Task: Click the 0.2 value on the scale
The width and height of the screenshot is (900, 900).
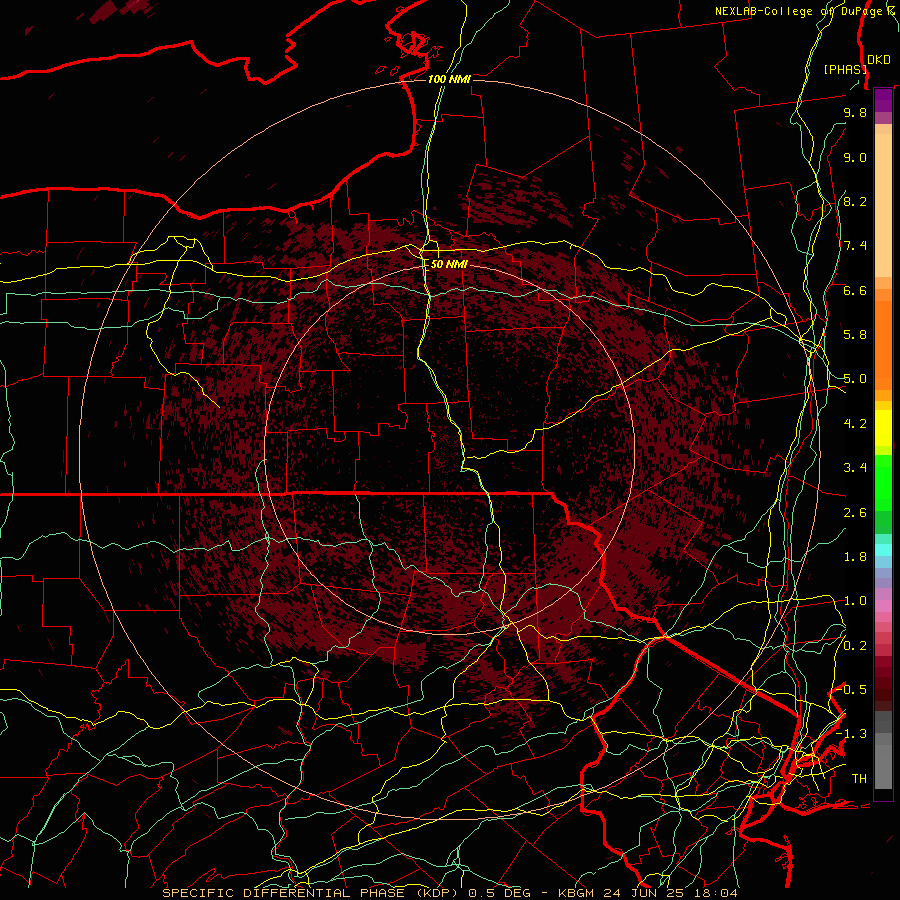Action: [855, 646]
